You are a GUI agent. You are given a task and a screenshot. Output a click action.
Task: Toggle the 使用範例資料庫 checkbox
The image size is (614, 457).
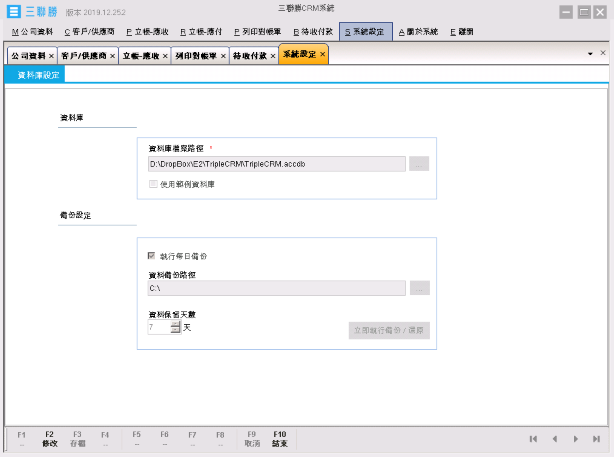click(x=153, y=184)
